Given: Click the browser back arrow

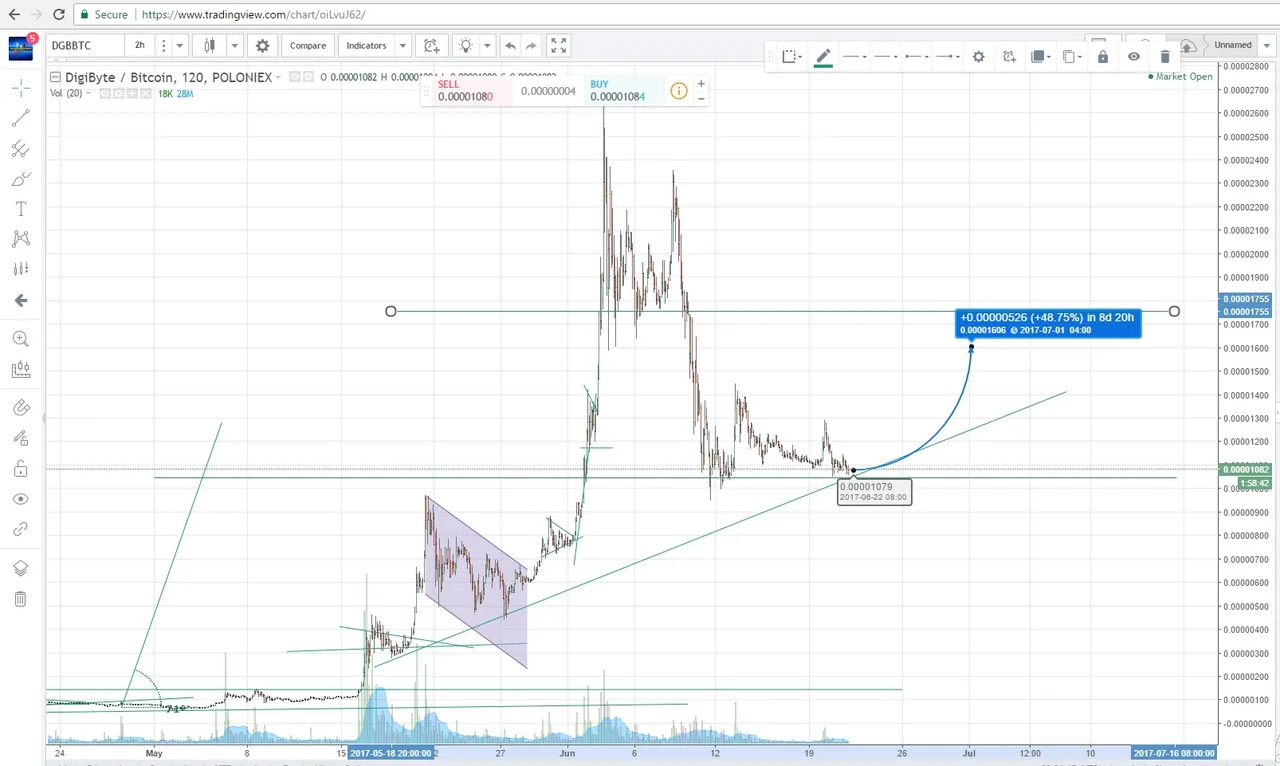Looking at the screenshot, I should 13,15.
